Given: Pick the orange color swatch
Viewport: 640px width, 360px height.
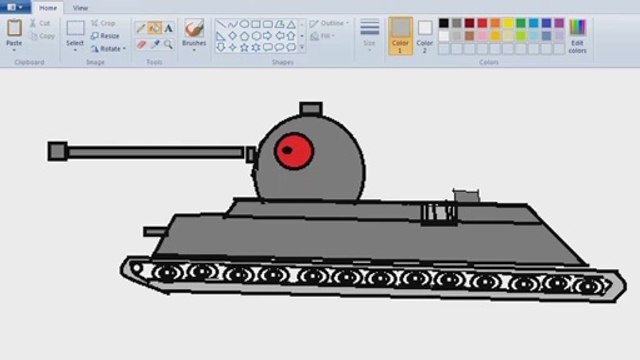Looking at the screenshot, I should tap(495, 23).
